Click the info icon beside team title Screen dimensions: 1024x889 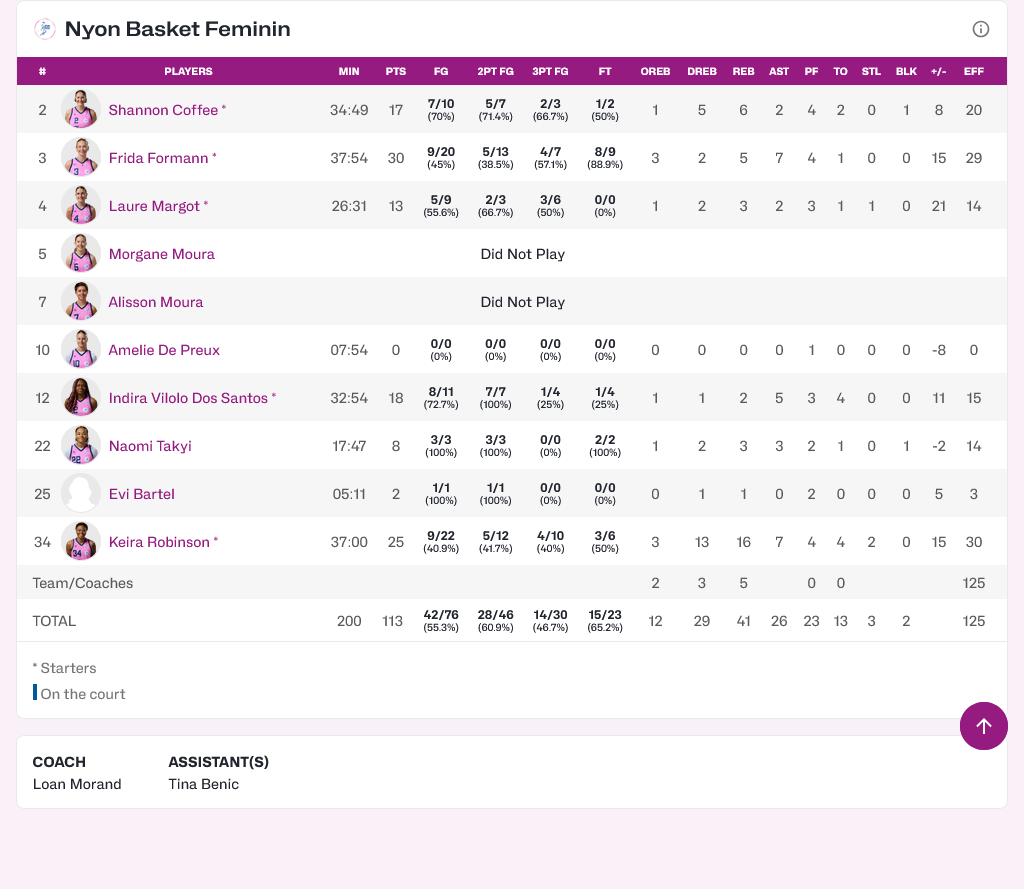(x=981, y=29)
